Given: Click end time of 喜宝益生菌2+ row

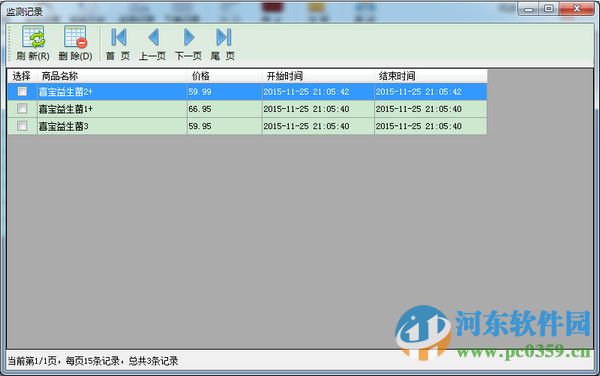Looking at the screenshot, I should pos(431,92).
